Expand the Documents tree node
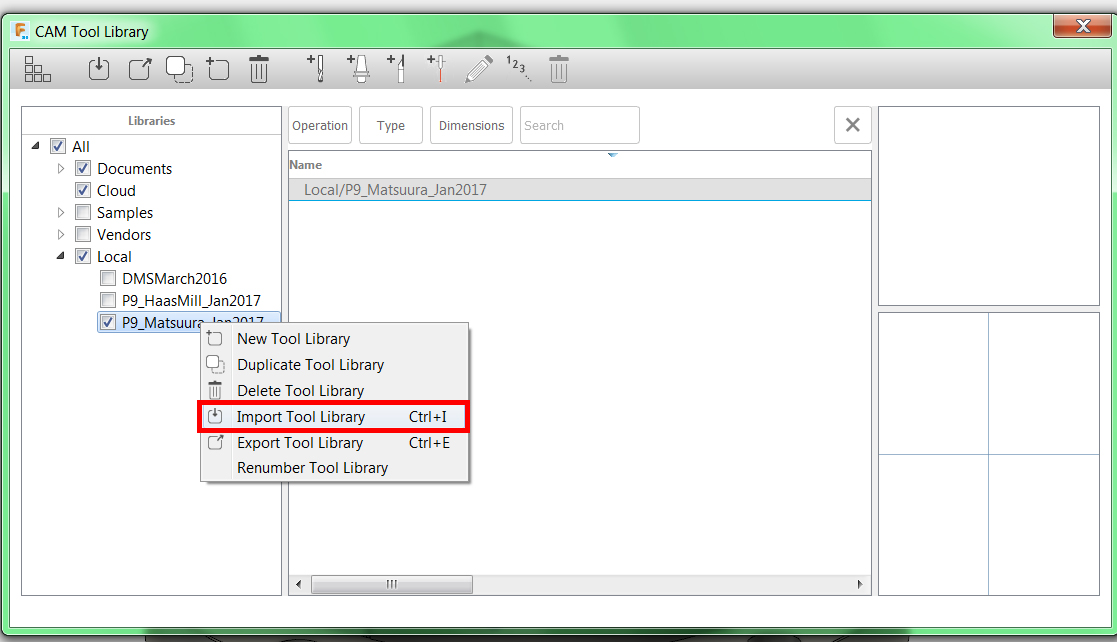 pos(61,169)
